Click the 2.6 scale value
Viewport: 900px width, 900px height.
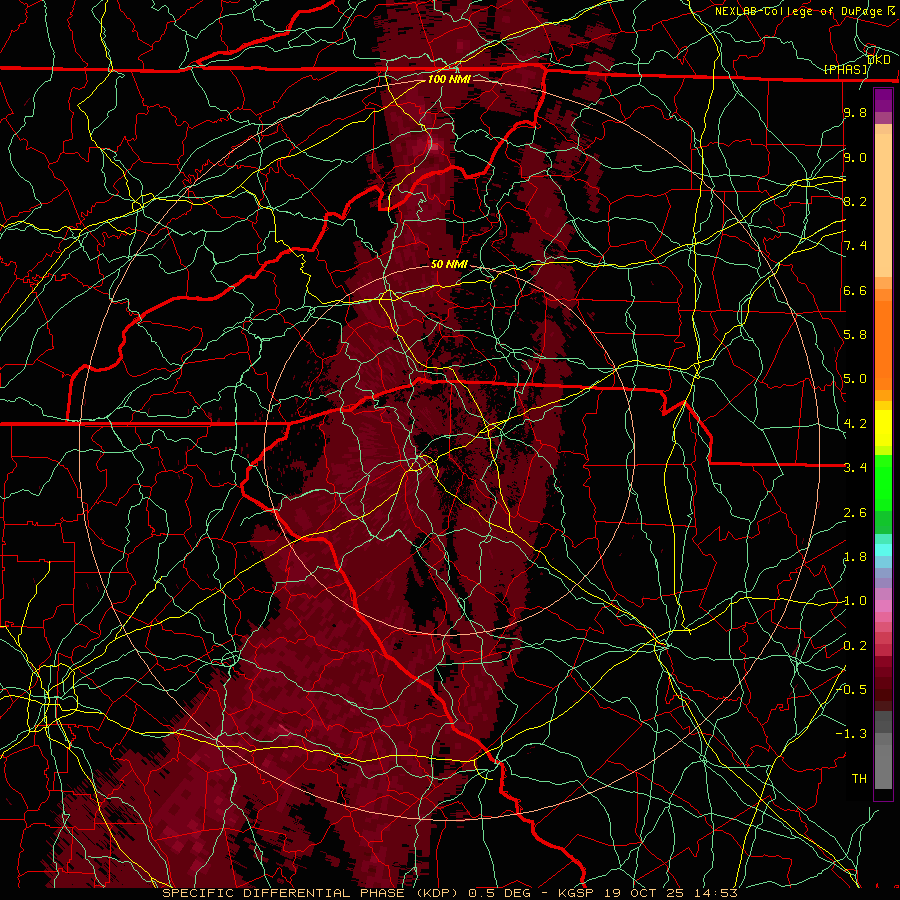pyautogui.click(x=855, y=513)
